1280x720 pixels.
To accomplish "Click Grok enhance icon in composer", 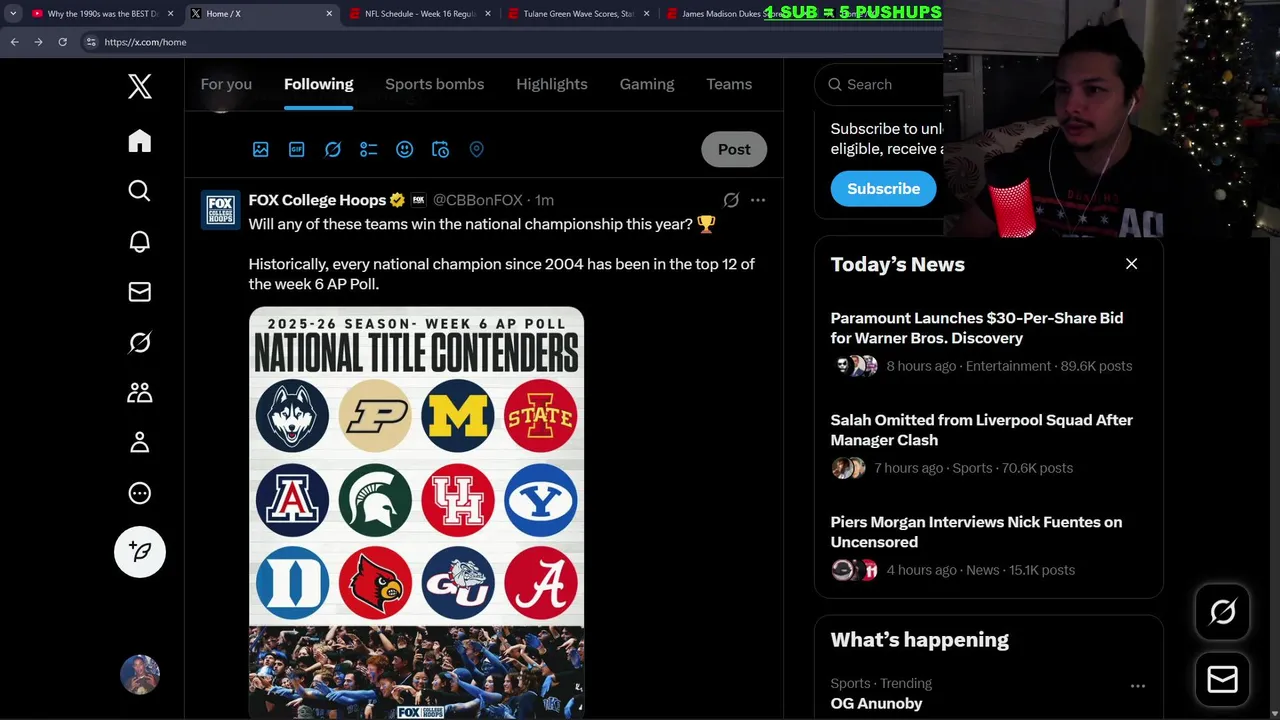I will pyautogui.click(x=333, y=149).
